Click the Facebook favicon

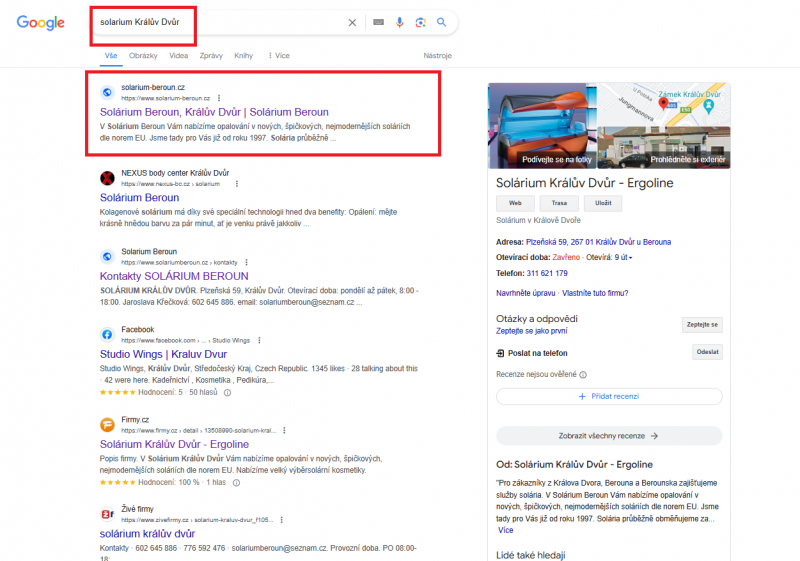[107, 335]
